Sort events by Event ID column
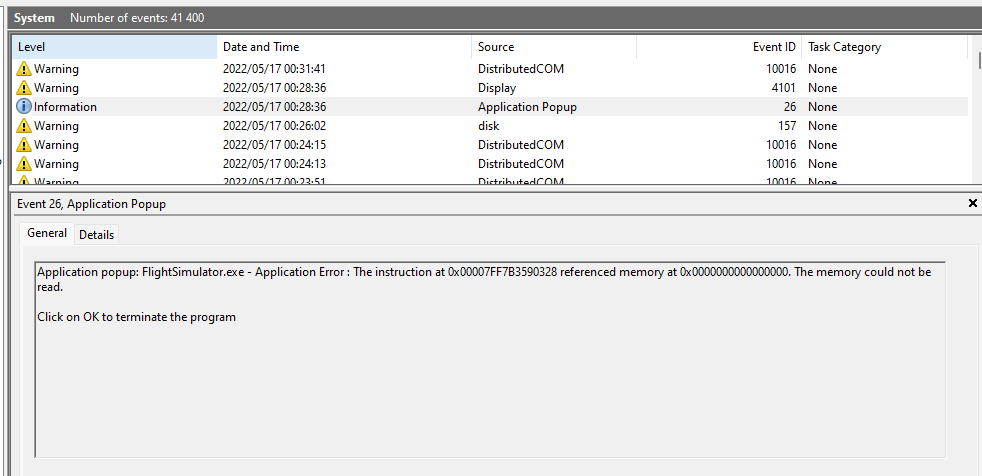982x476 pixels. 718,47
